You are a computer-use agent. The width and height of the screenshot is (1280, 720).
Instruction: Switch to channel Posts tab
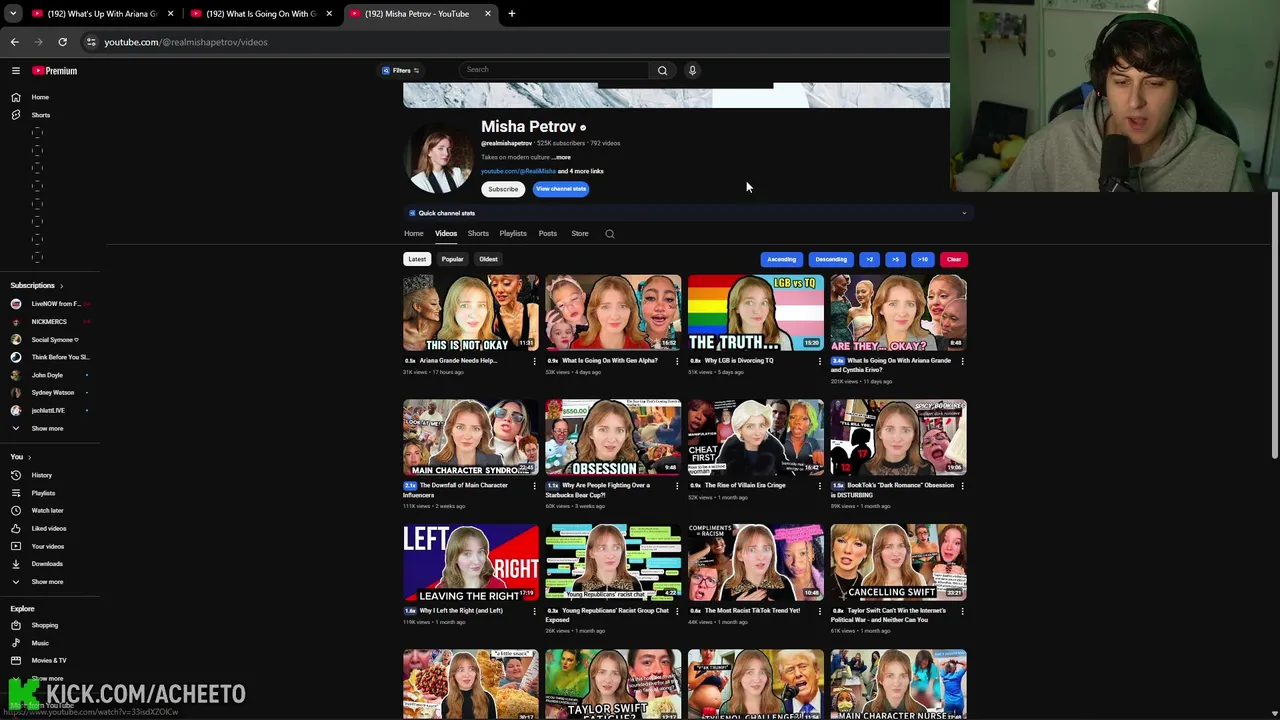coord(548,234)
